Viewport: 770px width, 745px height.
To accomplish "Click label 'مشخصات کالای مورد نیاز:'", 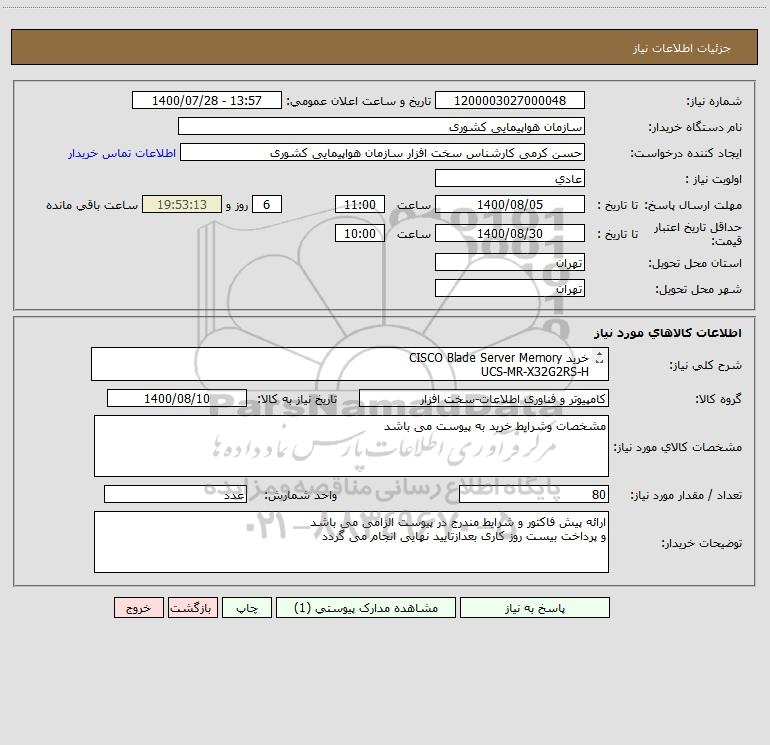I will [x=678, y=447].
